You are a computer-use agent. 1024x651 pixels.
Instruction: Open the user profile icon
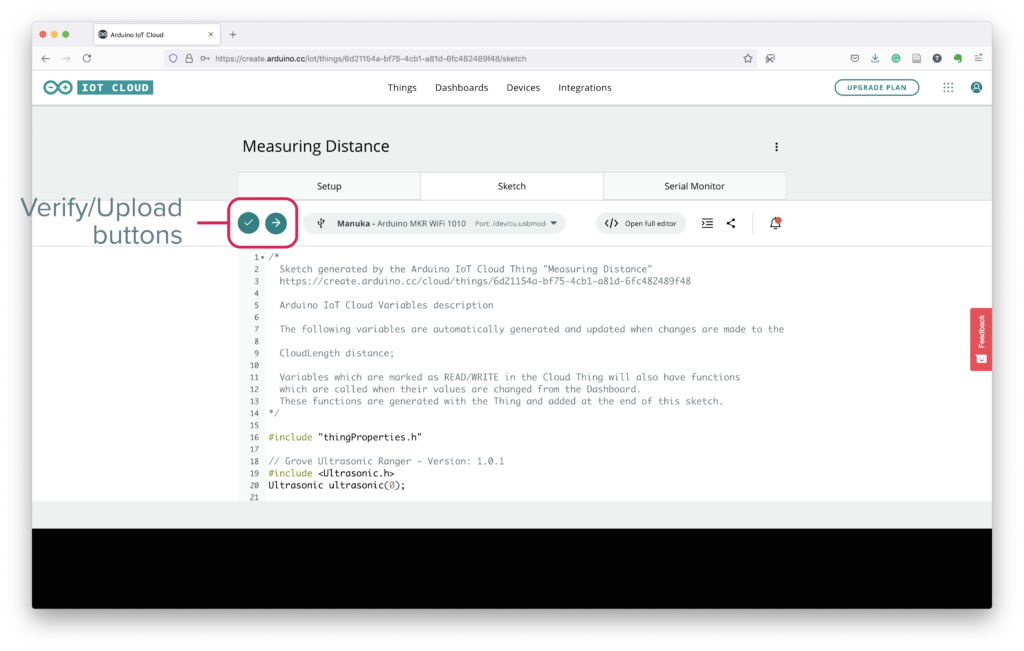point(976,87)
